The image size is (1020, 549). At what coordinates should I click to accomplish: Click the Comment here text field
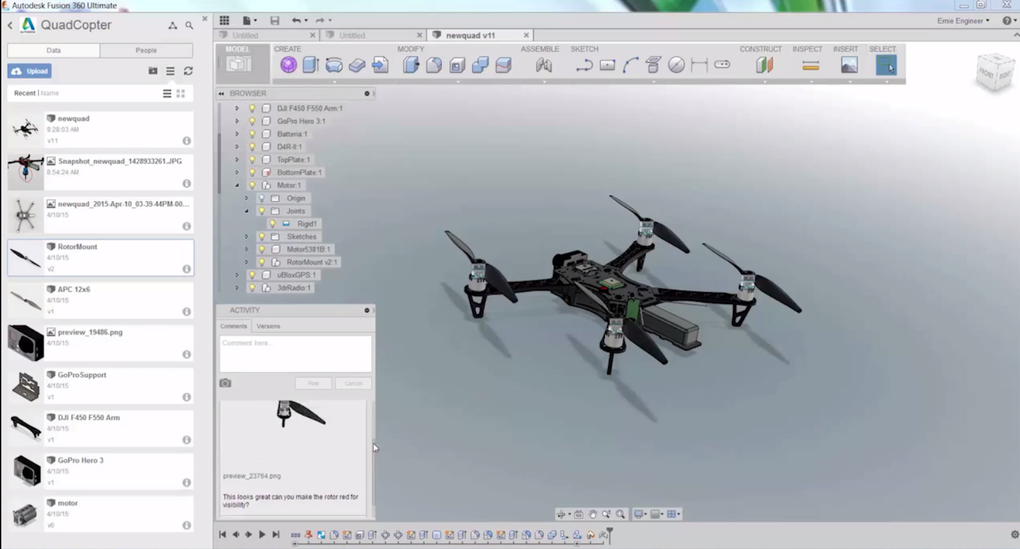point(295,354)
